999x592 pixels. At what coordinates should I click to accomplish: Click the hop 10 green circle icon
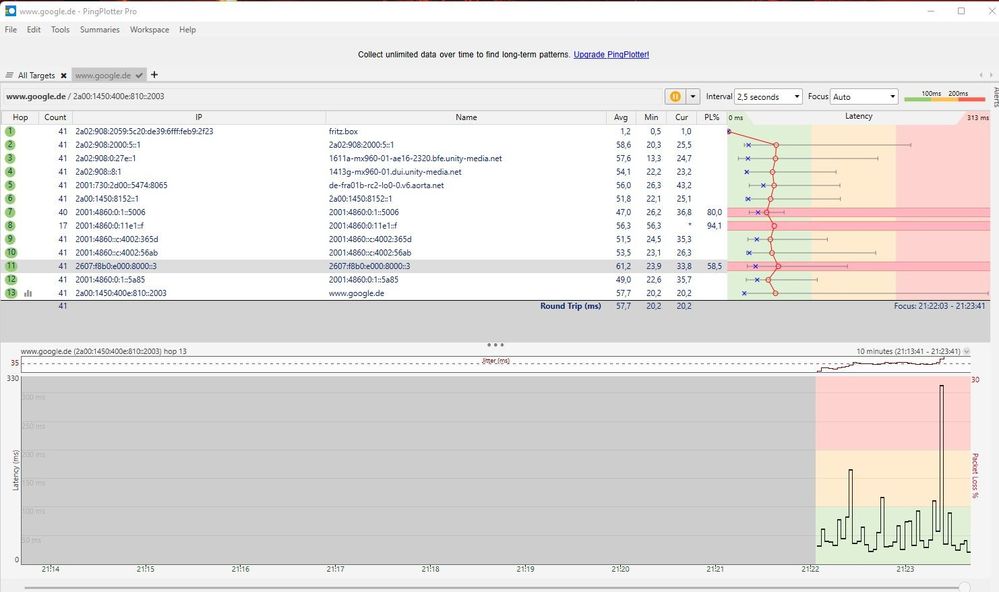pyautogui.click(x=11, y=252)
